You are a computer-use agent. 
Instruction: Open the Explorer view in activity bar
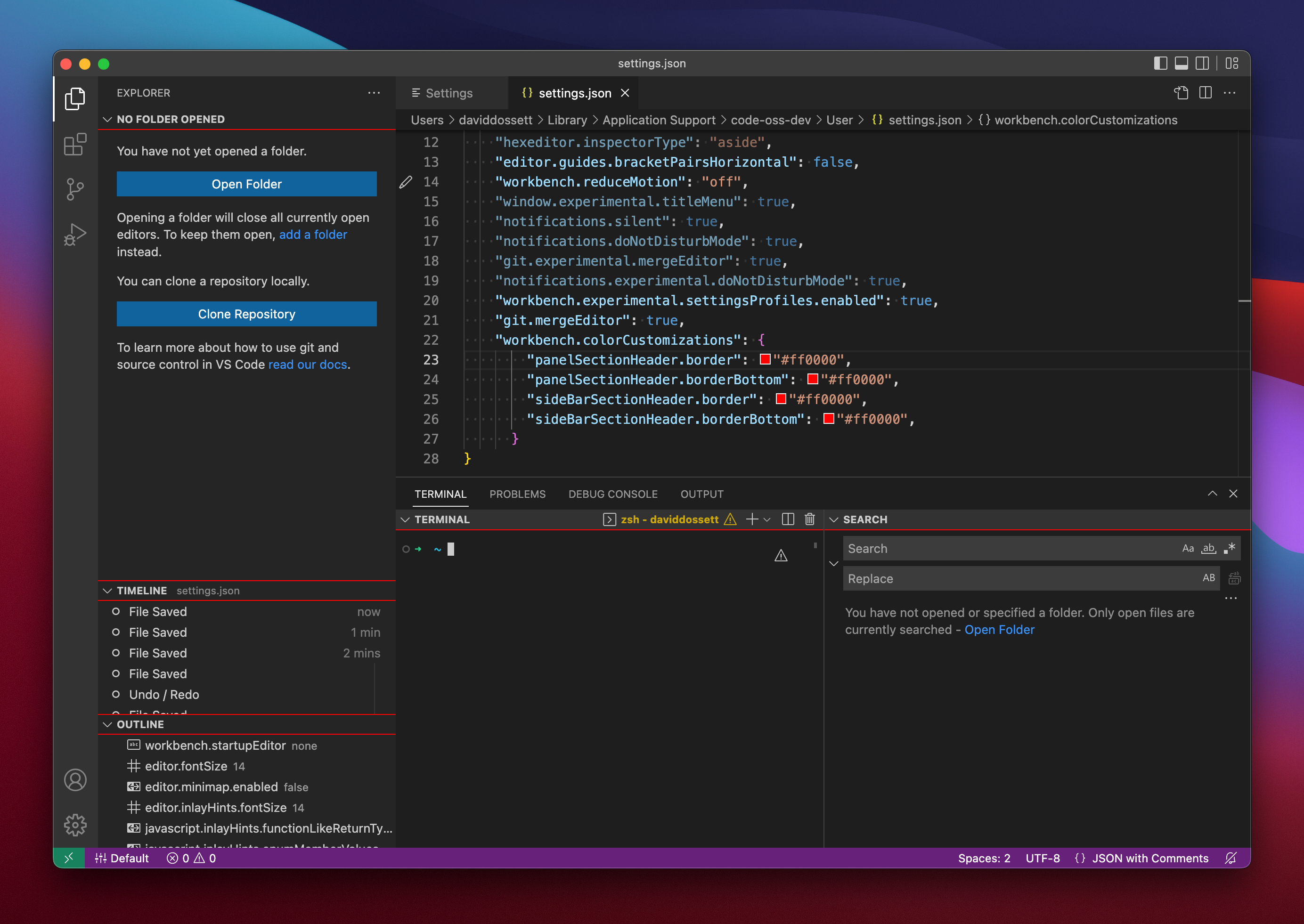(x=75, y=99)
